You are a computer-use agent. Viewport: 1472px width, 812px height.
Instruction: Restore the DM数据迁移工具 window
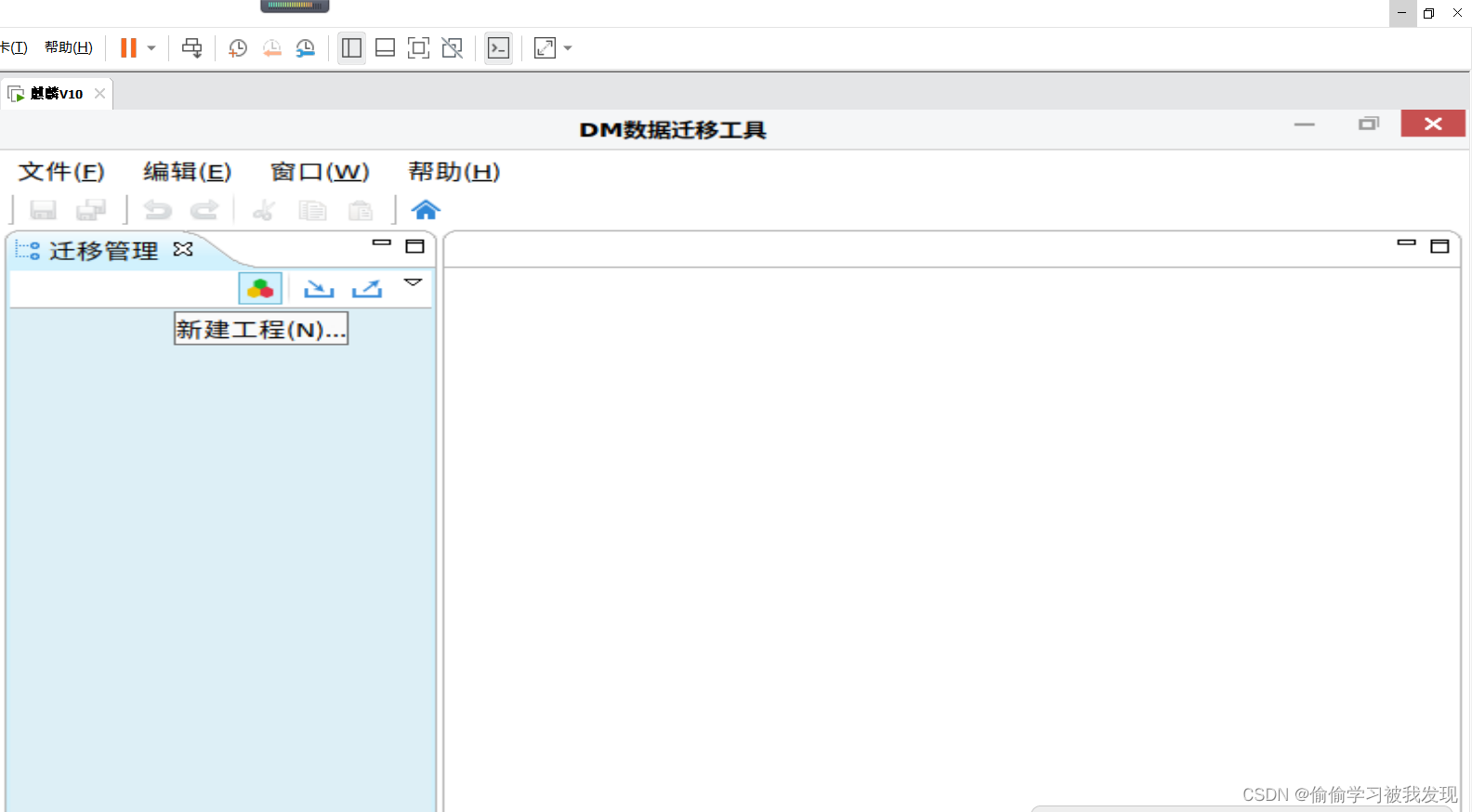coord(1369,124)
